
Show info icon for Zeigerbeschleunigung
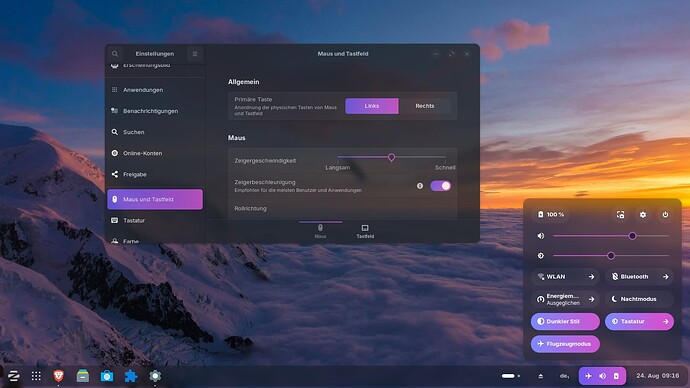pos(420,186)
